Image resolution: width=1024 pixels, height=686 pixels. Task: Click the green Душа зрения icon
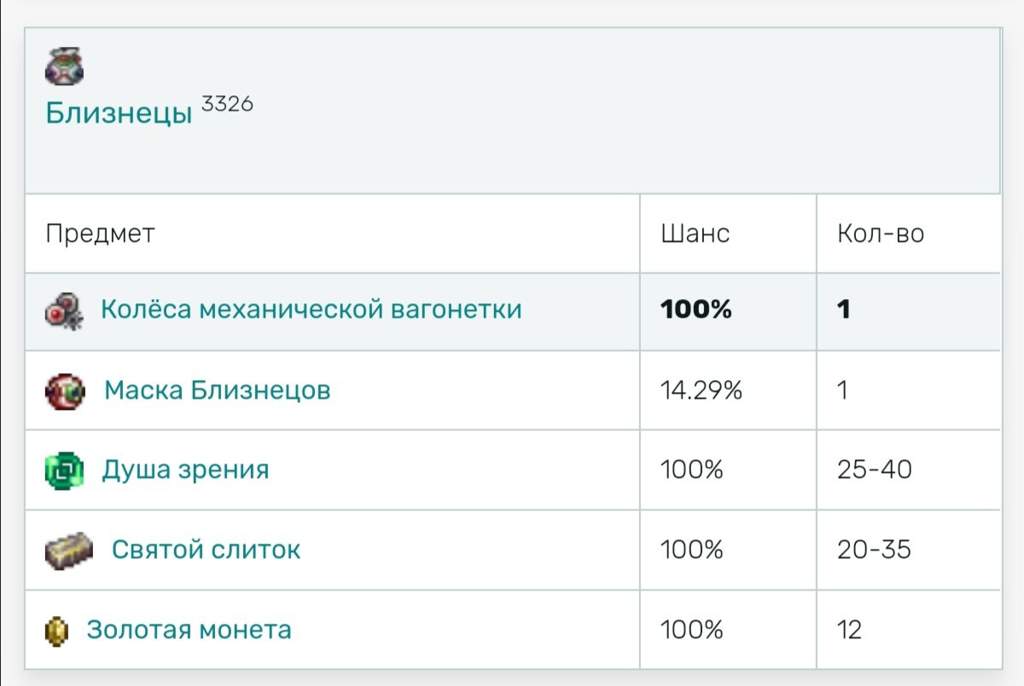pos(64,470)
